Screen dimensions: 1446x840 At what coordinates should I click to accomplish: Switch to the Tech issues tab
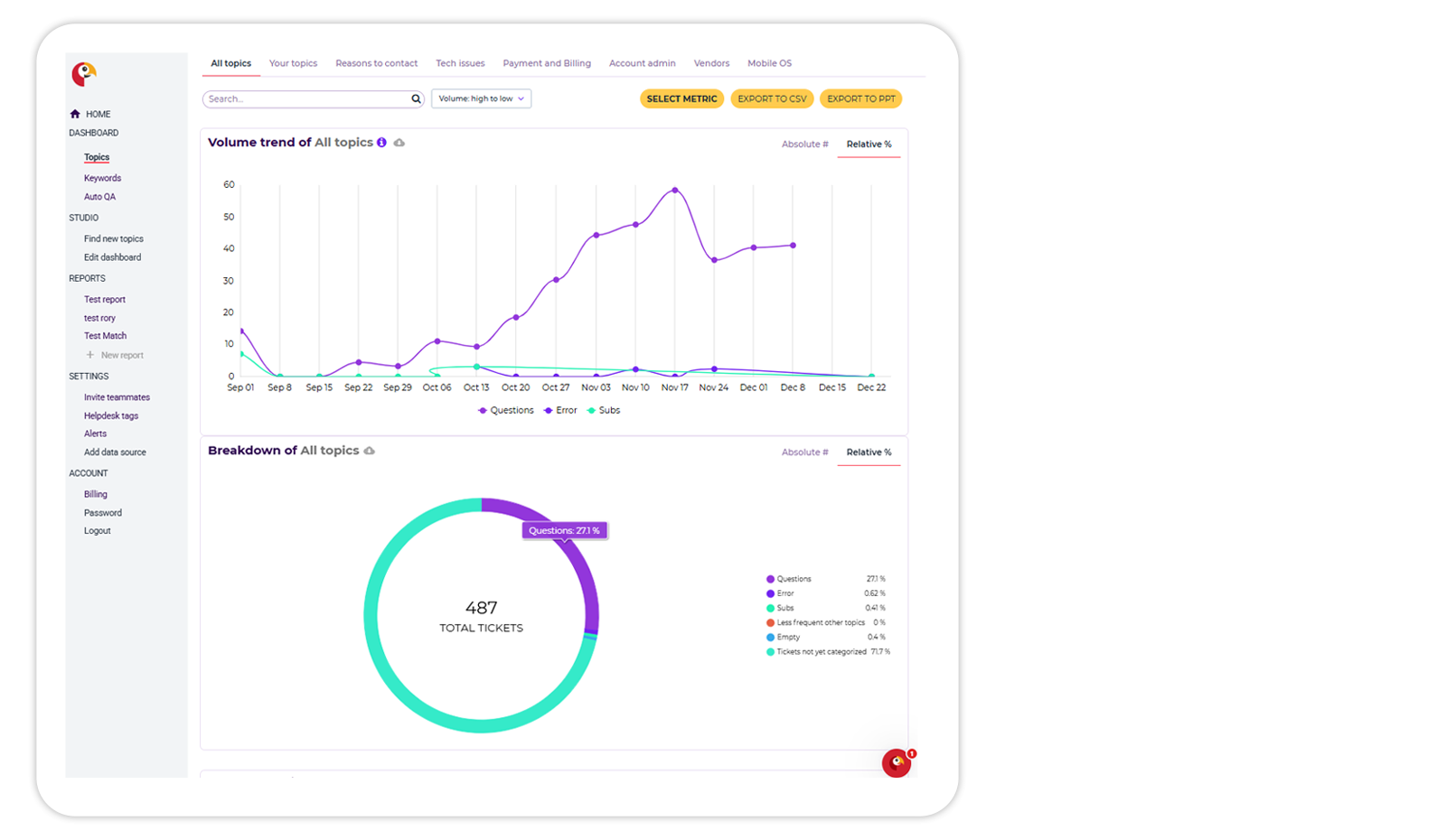[460, 63]
